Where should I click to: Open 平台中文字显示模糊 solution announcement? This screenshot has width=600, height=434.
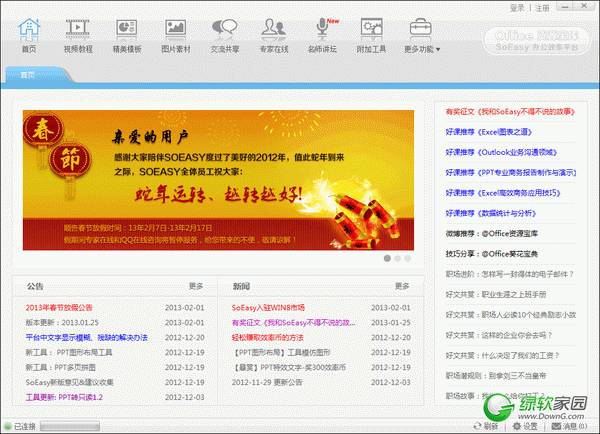click(86, 338)
